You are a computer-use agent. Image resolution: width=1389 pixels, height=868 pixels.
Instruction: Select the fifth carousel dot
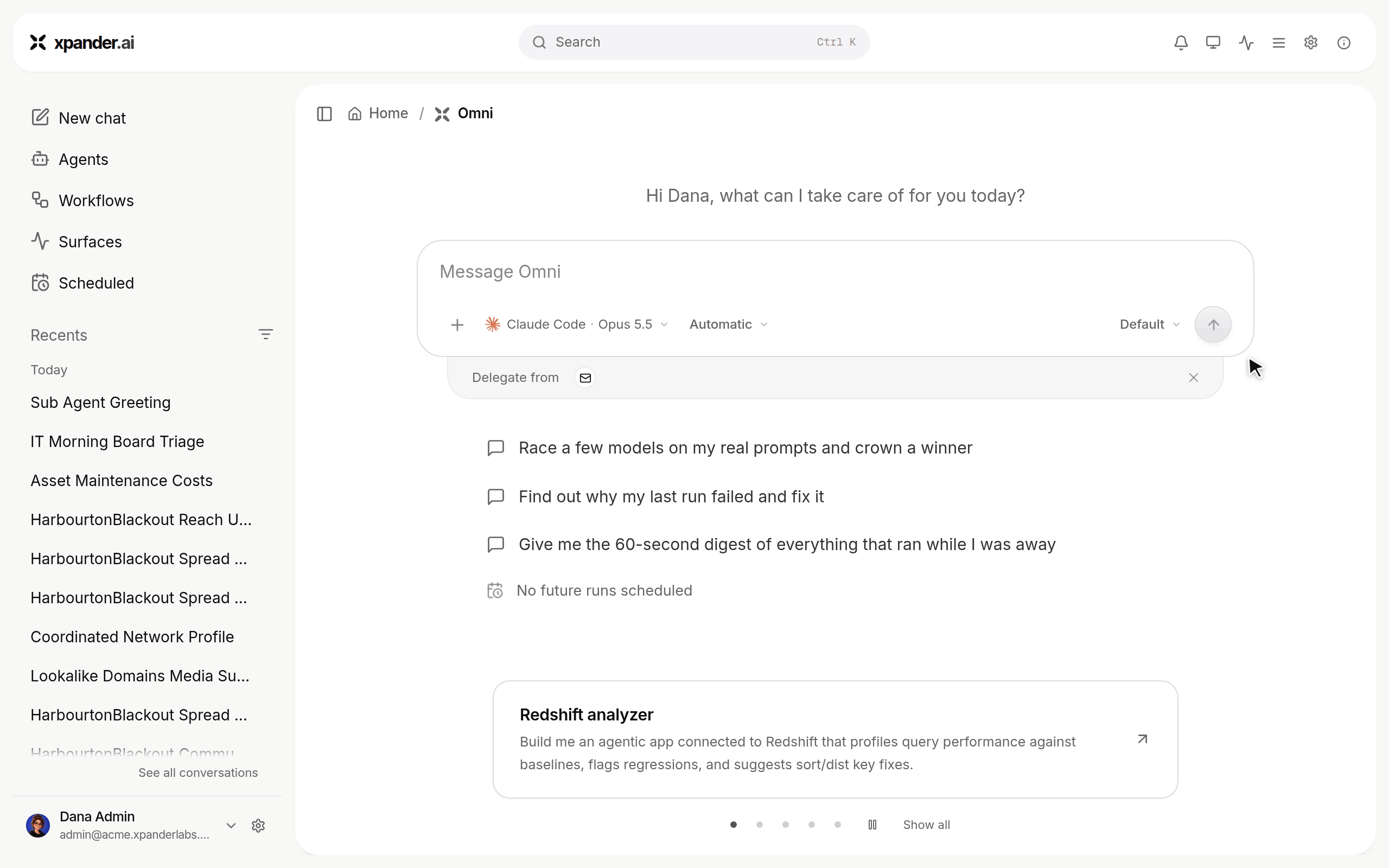(837, 825)
